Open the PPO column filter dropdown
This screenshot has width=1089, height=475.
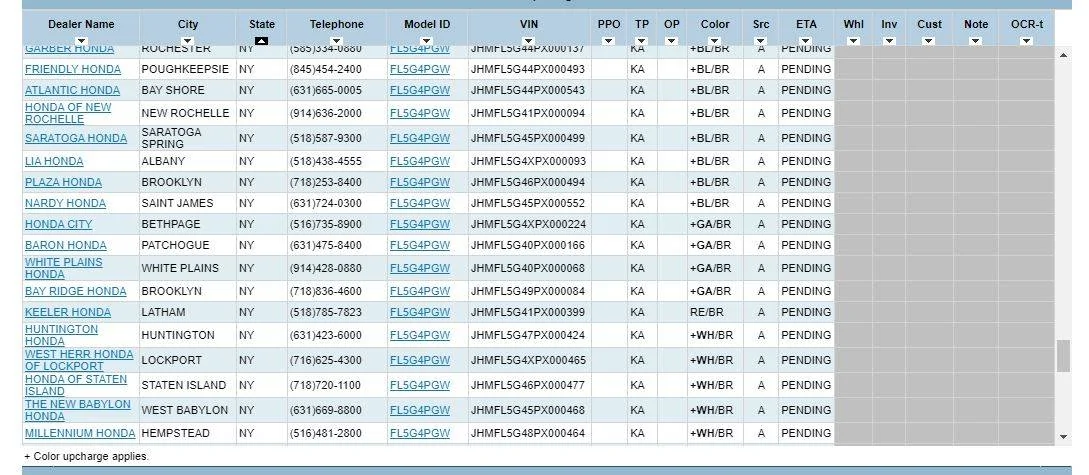click(609, 41)
